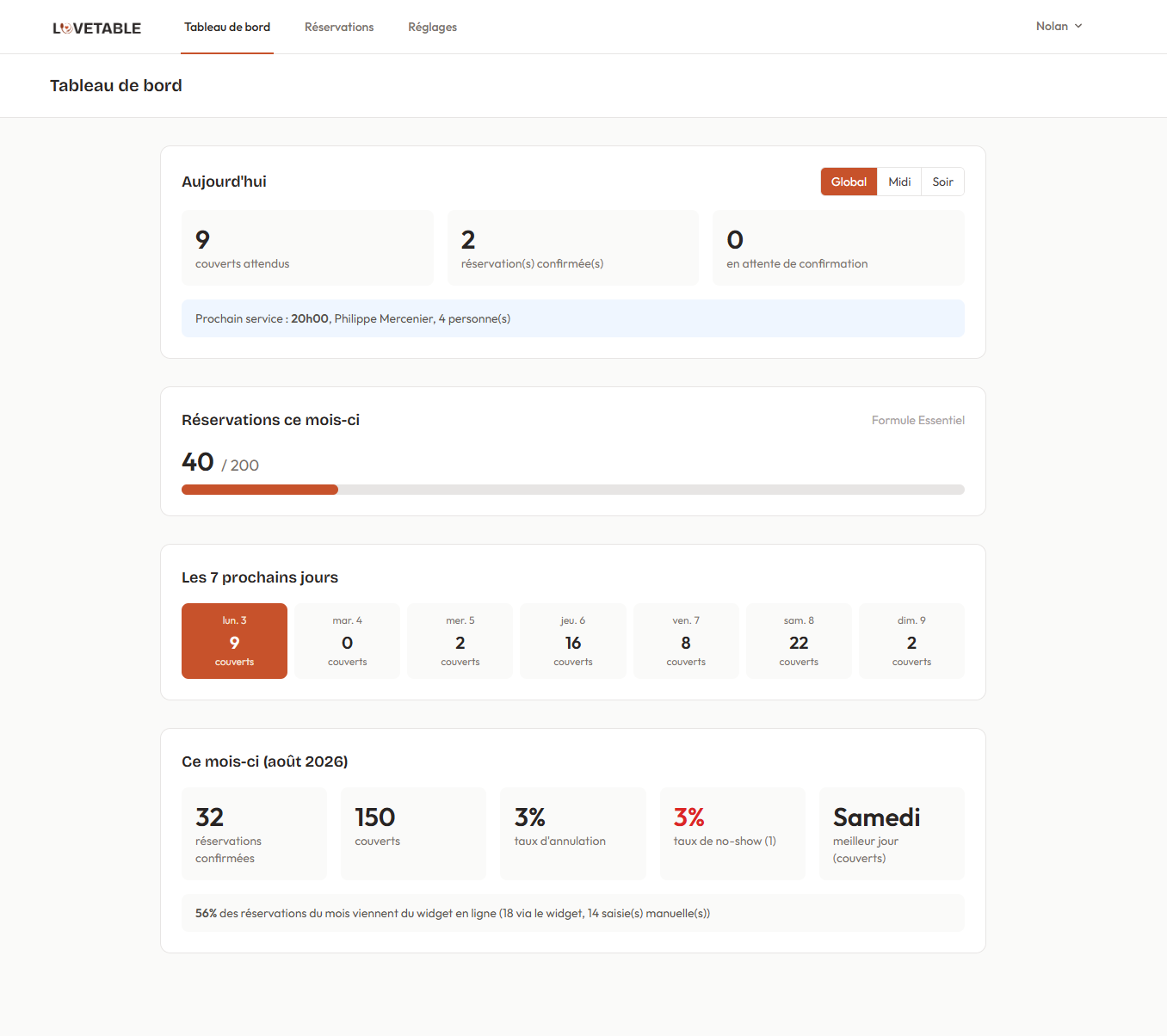
Task: Click the Prochain service banner
Action: coord(573,318)
